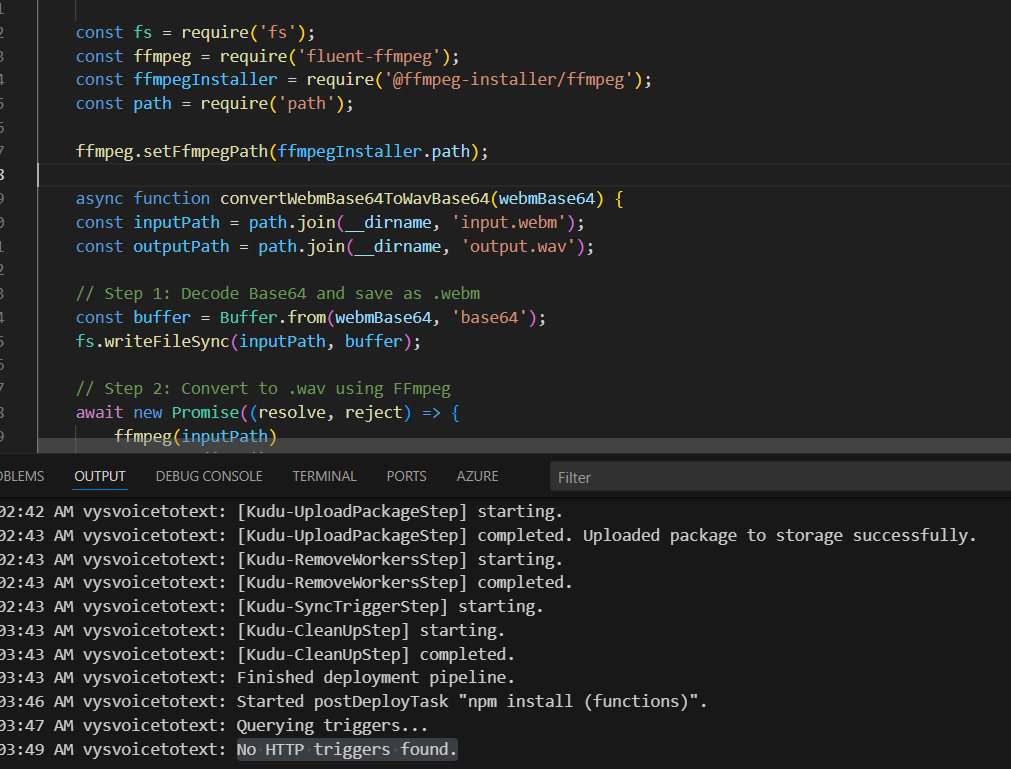Place cursor on the 'fluent-ffmpeg' string
The image size is (1011, 769).
[372, 56]
